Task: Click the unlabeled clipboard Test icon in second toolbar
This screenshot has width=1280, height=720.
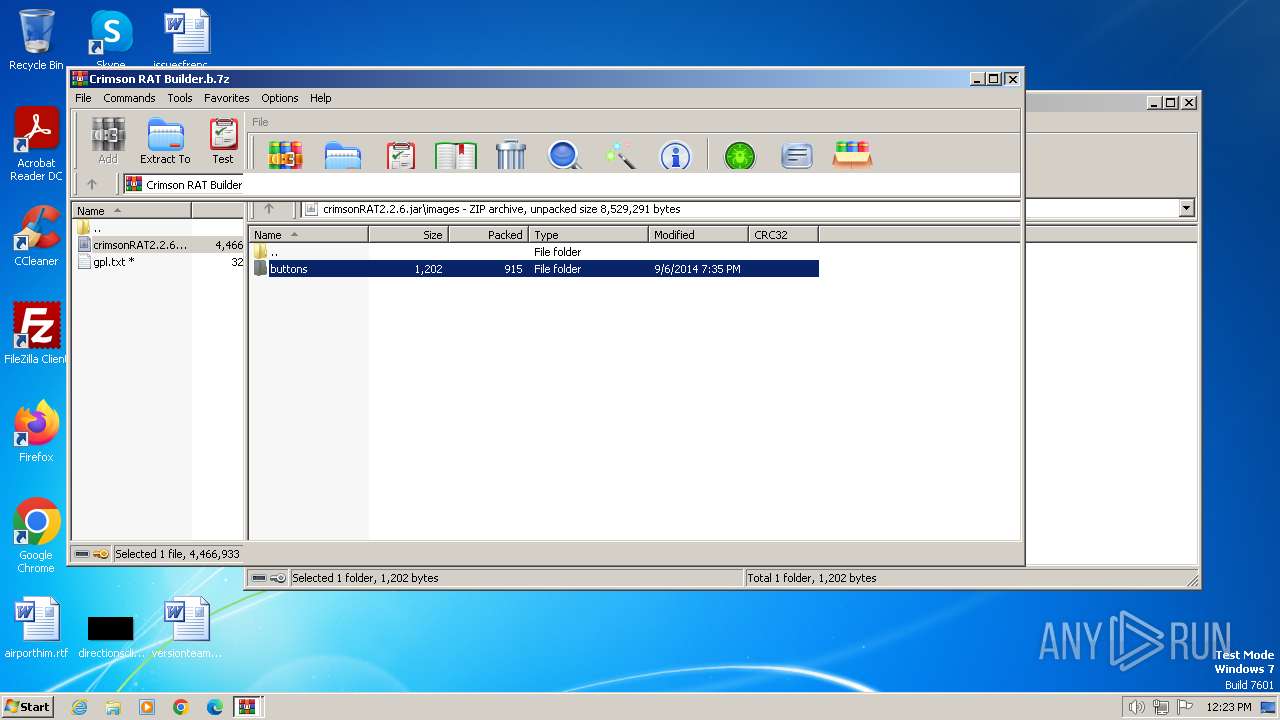Action: coord(400,155)
